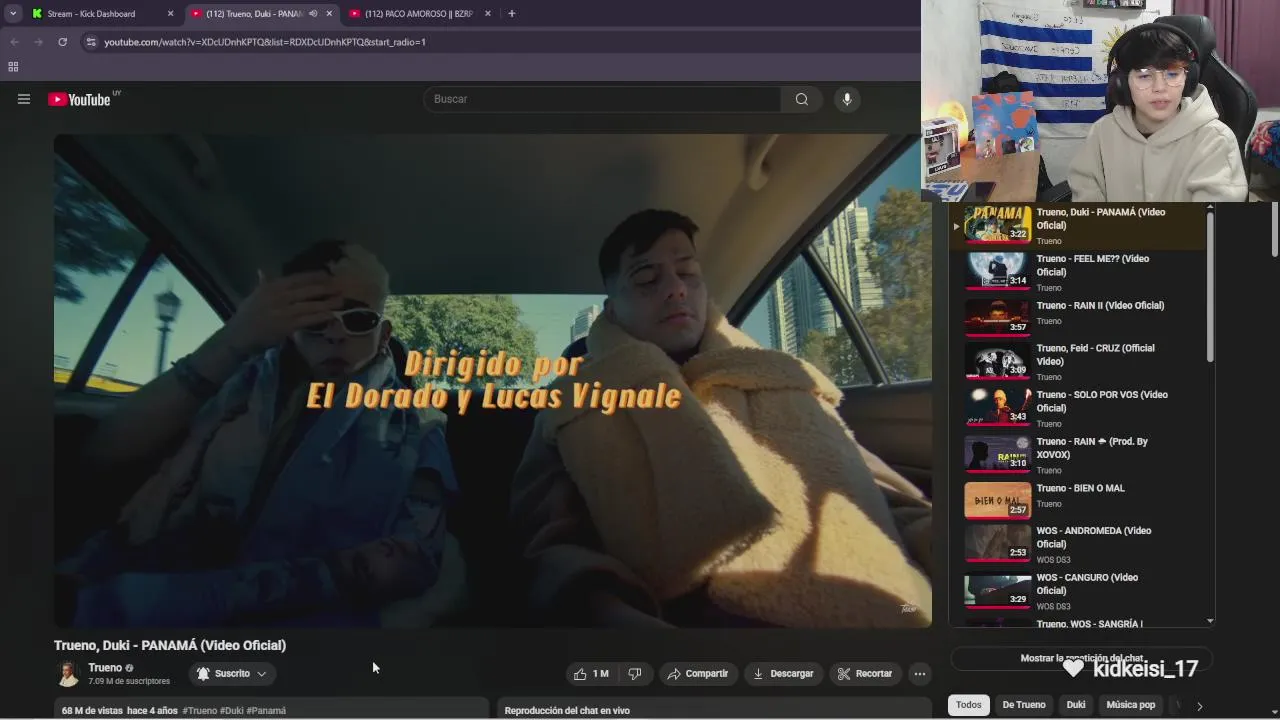1280x720 pixels.
Task: Click the #Duki hashtag
Action: click(x=231, y=711)
